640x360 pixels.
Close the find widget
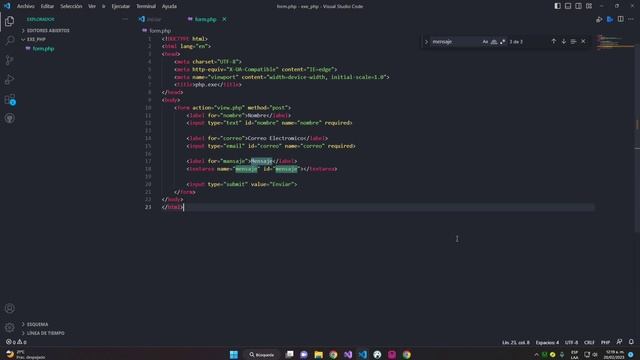(x=583, y=41)
